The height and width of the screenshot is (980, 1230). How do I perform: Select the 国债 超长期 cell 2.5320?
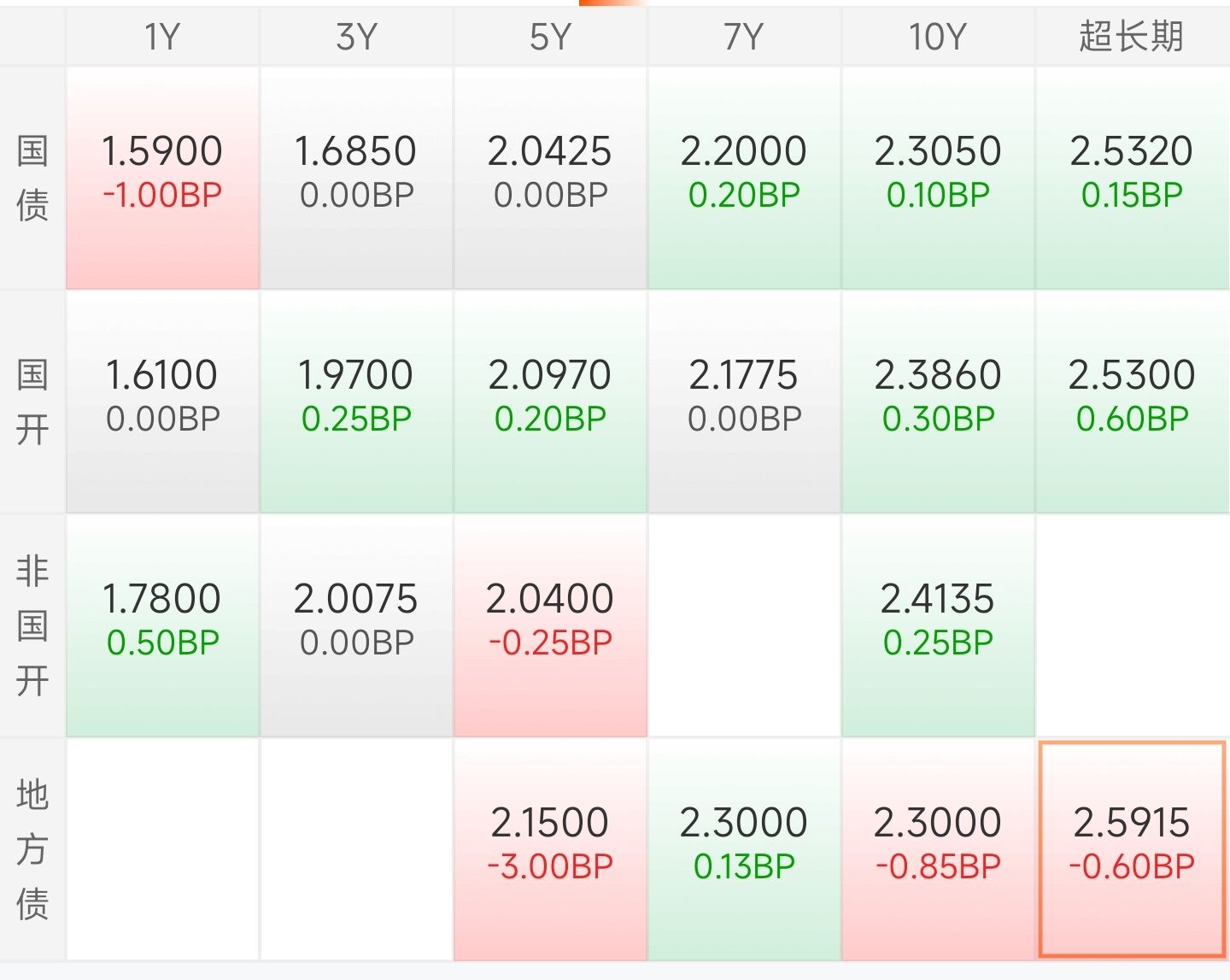(x=1132, y=178)
